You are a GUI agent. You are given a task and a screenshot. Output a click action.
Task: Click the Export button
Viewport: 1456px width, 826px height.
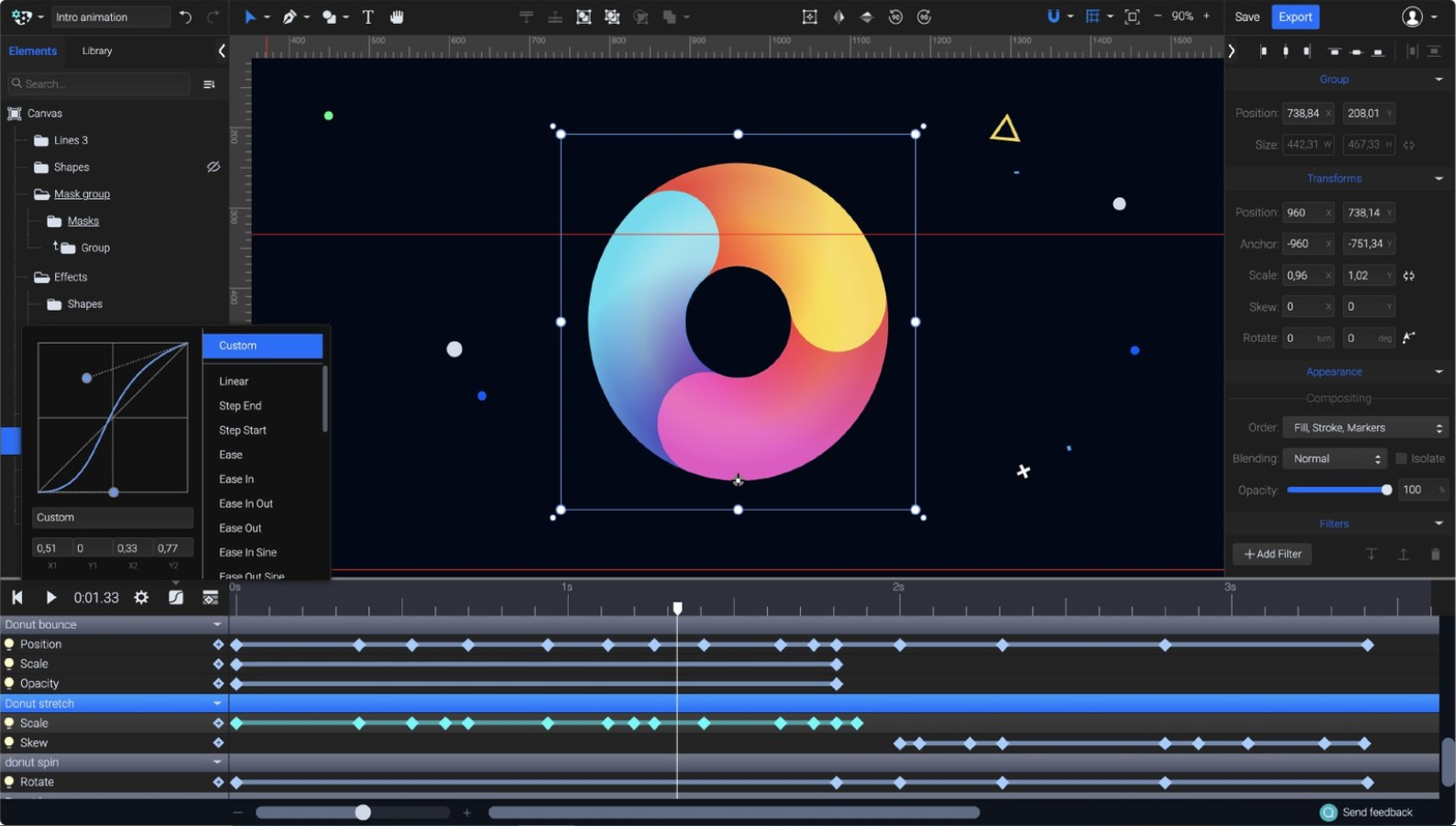point(1296,17)
